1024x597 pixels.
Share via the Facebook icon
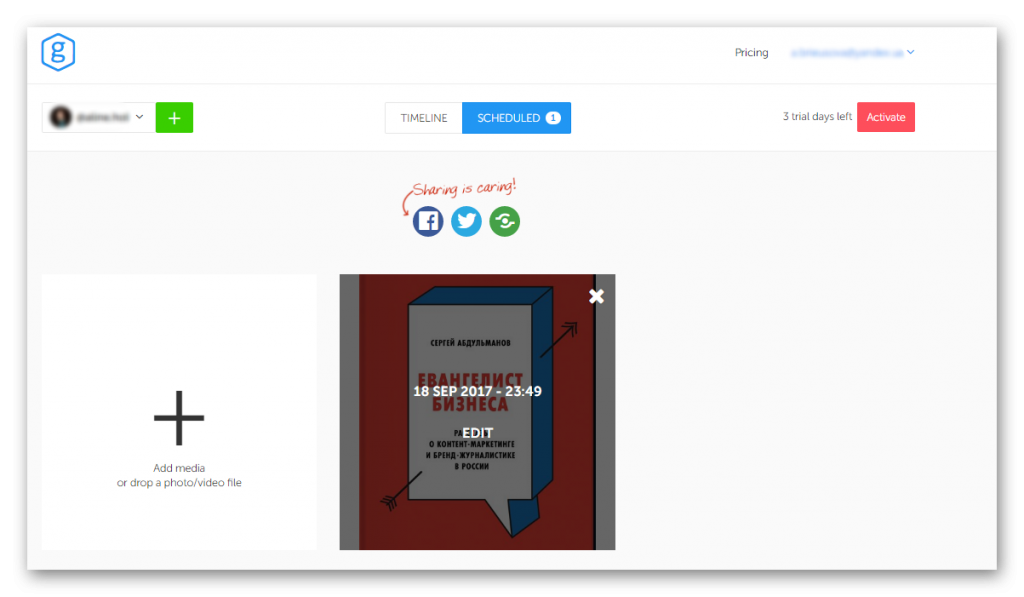point(428,221)
